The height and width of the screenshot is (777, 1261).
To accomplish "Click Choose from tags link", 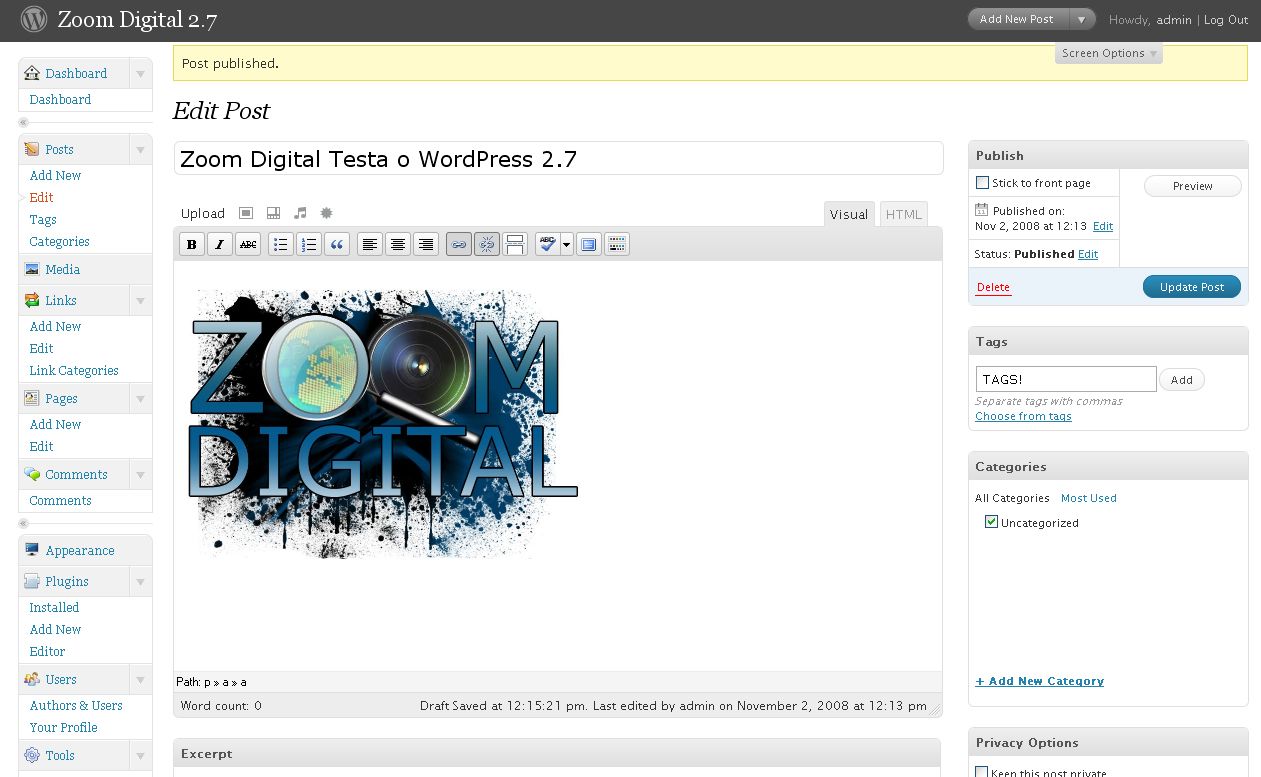I will click(1023, 416).
